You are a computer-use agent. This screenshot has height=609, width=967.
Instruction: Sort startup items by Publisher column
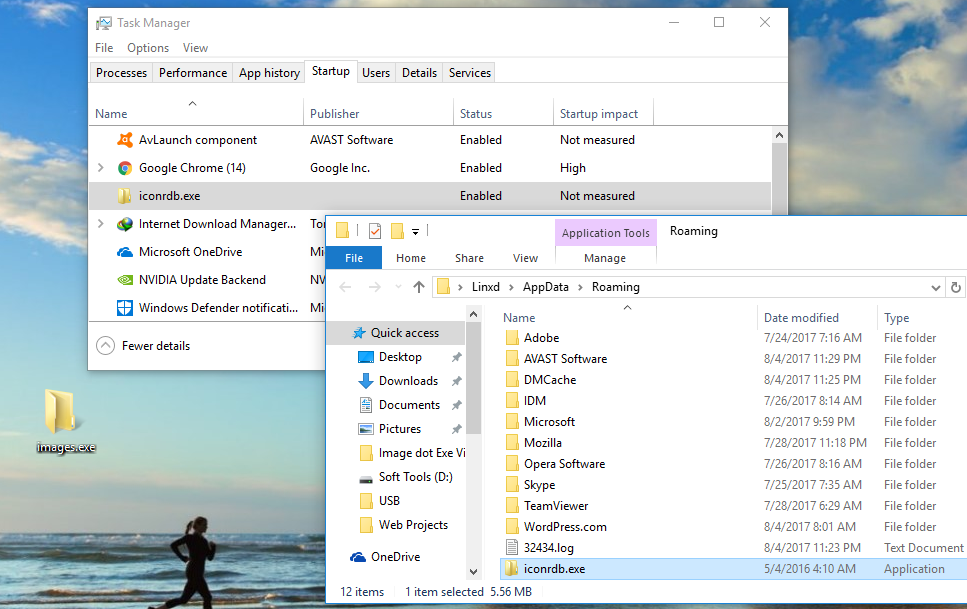[377, 114]
